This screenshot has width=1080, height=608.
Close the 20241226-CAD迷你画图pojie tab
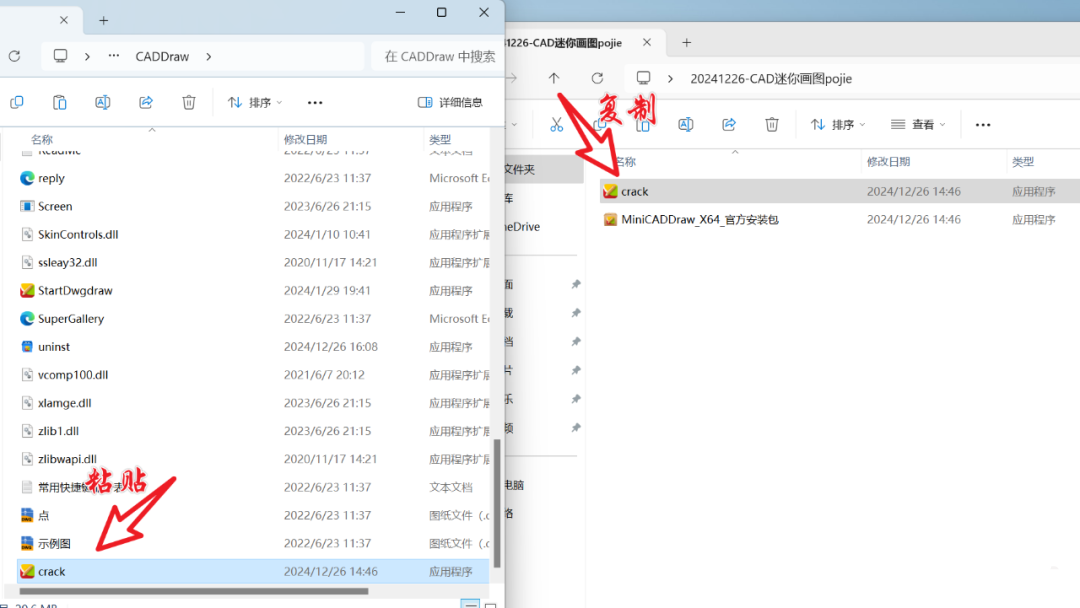click(x=647, y=43)
